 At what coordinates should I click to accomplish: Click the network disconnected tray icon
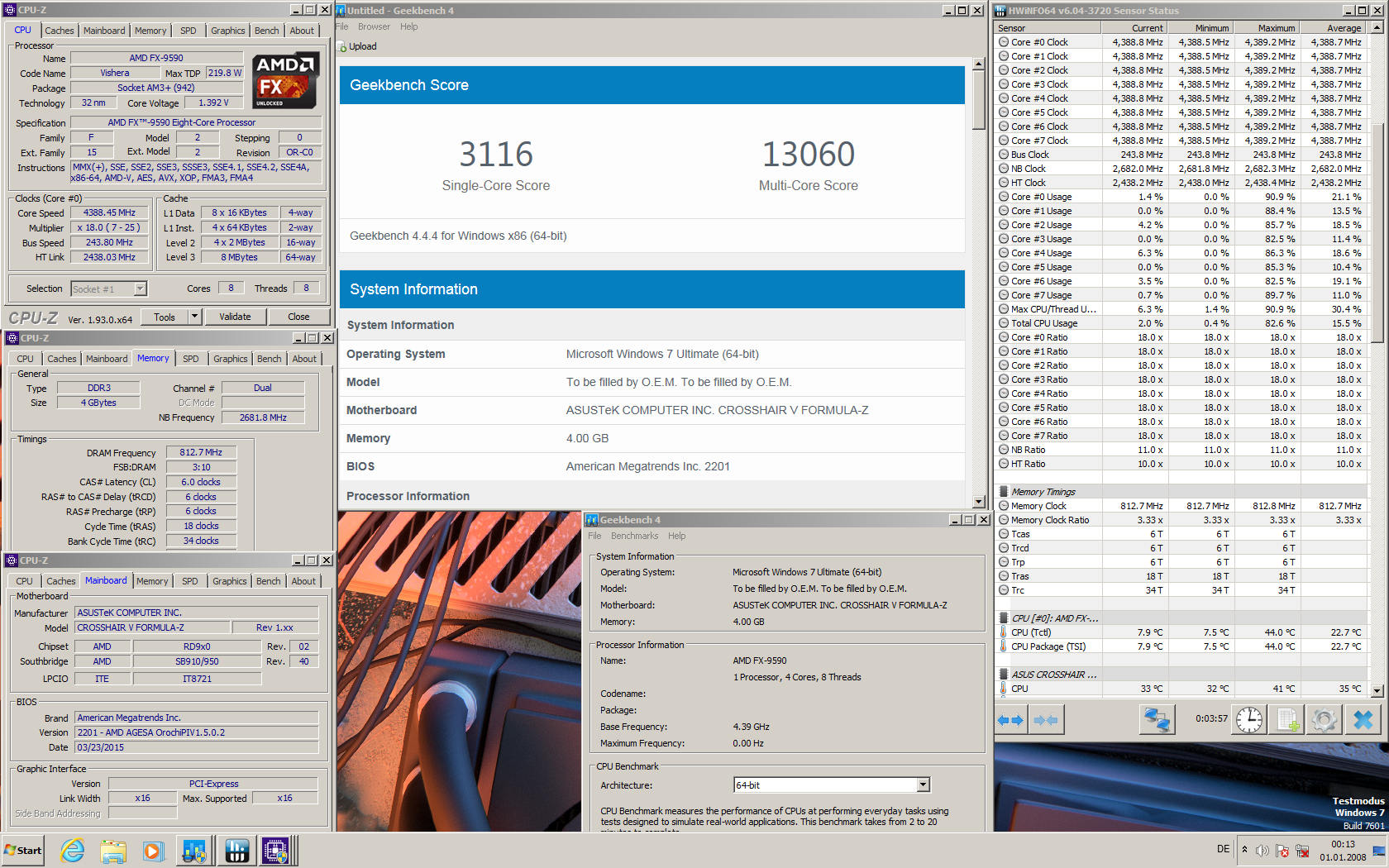[x=1302, y=851]
